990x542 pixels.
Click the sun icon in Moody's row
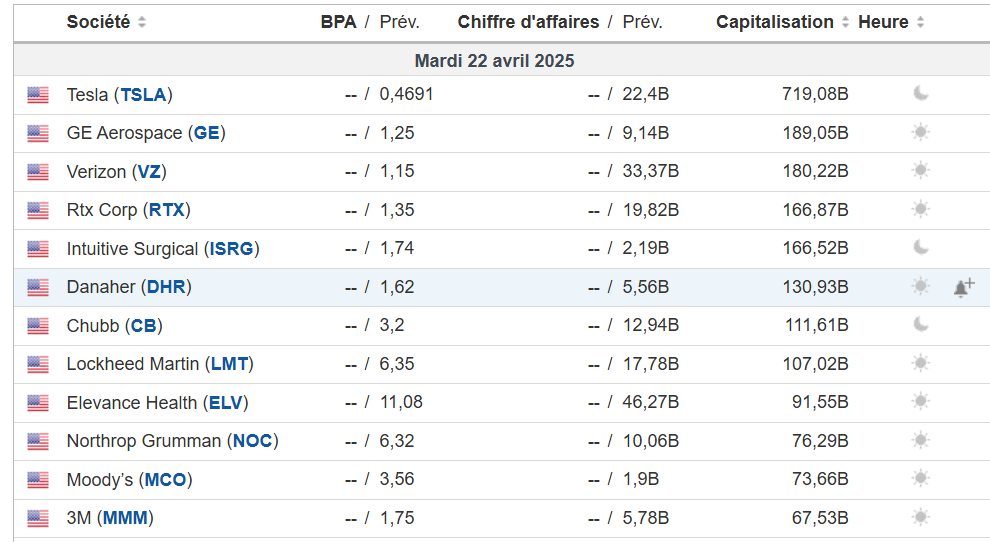coord(921,479)
